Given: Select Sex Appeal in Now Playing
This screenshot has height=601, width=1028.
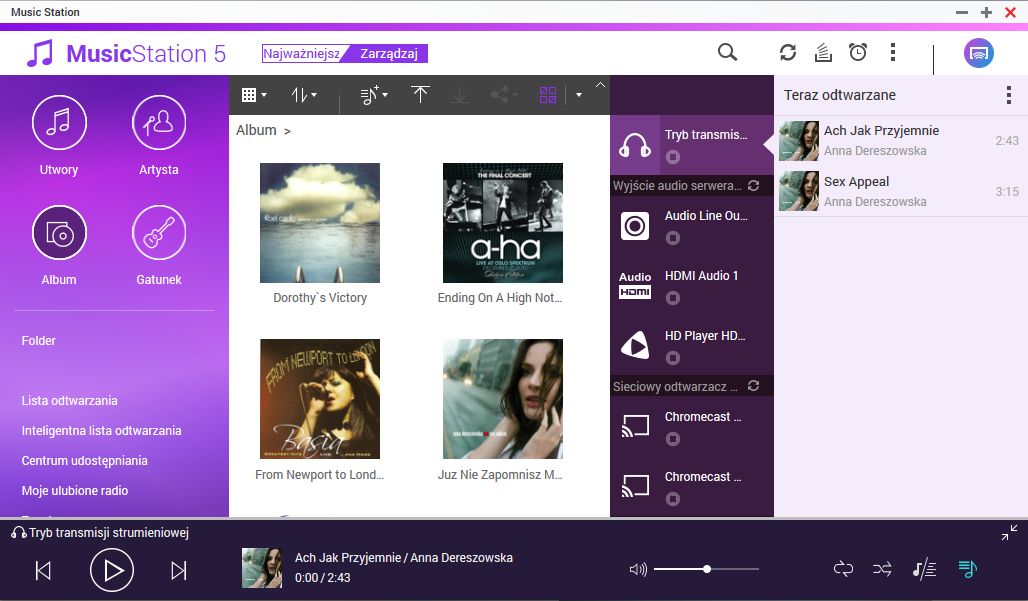Looking at the screenshot, I should click(x=901, y=191).
